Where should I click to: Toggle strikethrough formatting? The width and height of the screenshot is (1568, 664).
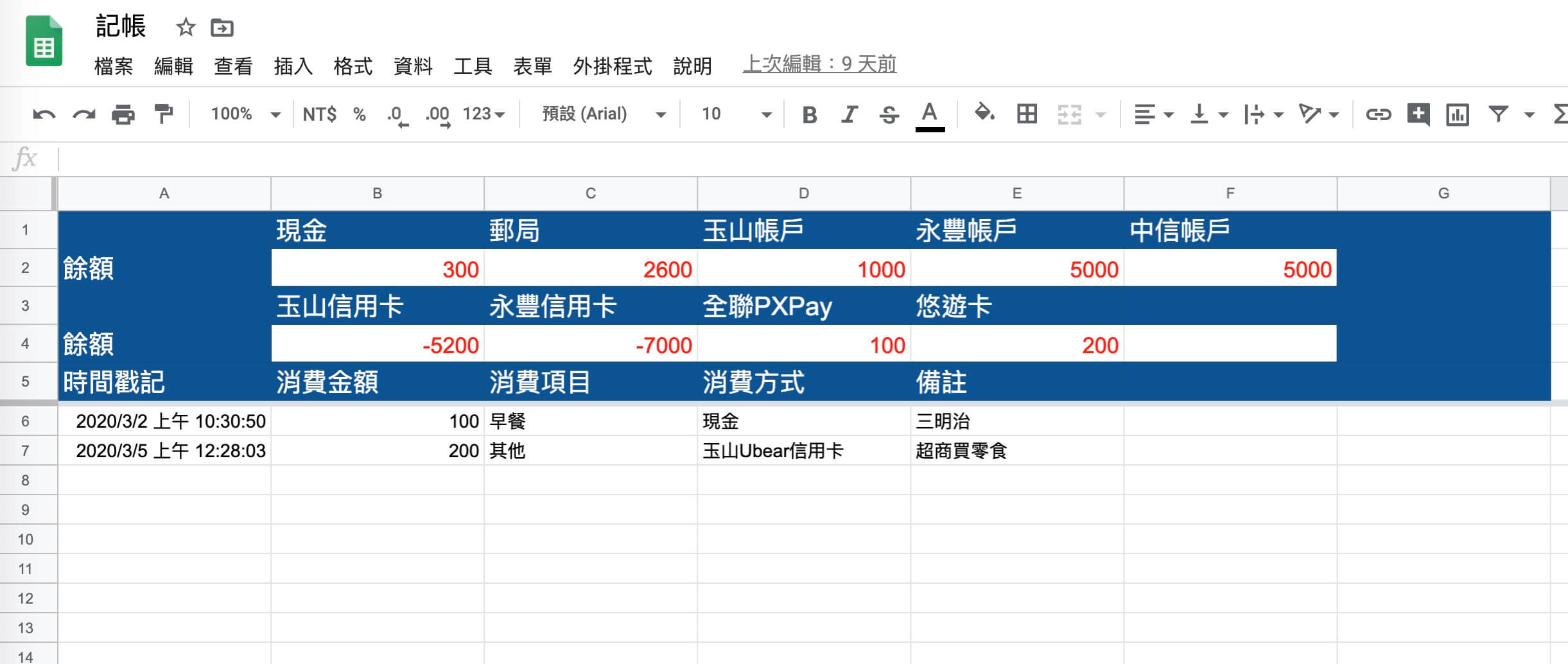tap(889, 115)
